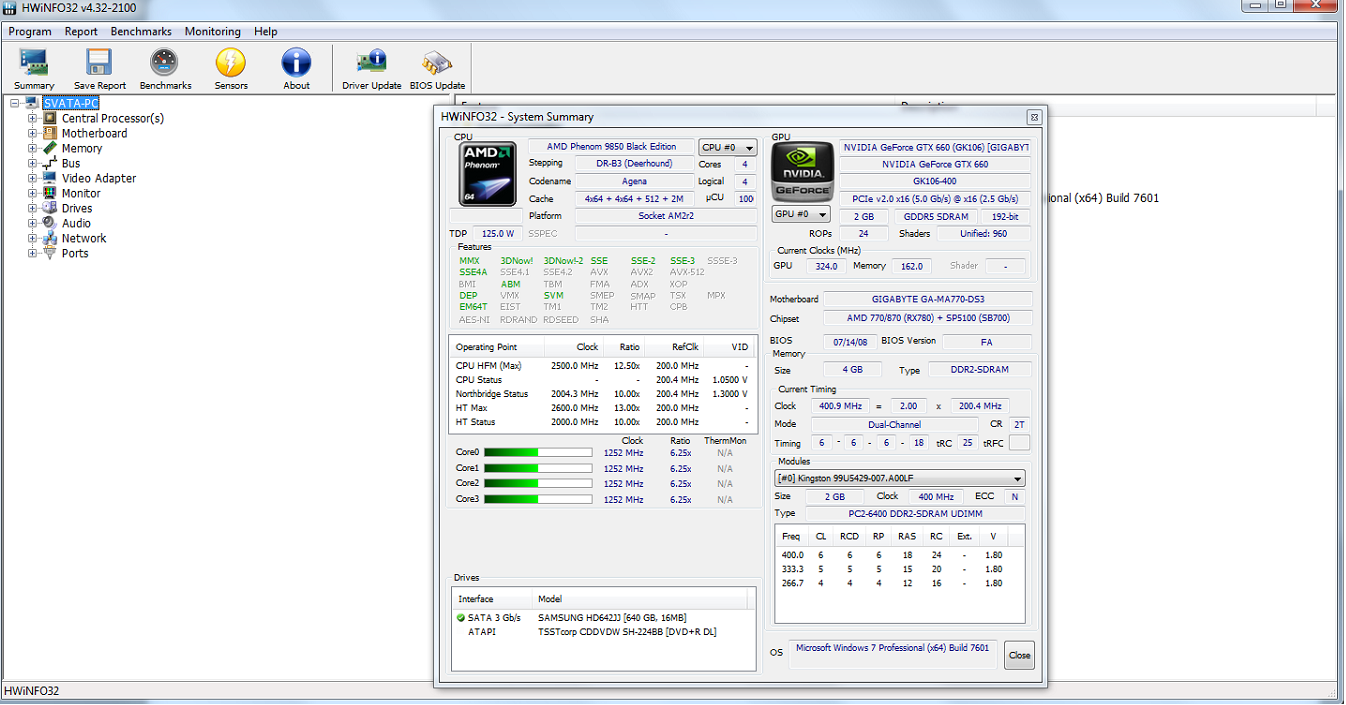Screen dimensions: 1346x705
Task: Expand the Video Adapter tree node
Action: point(32,178)
